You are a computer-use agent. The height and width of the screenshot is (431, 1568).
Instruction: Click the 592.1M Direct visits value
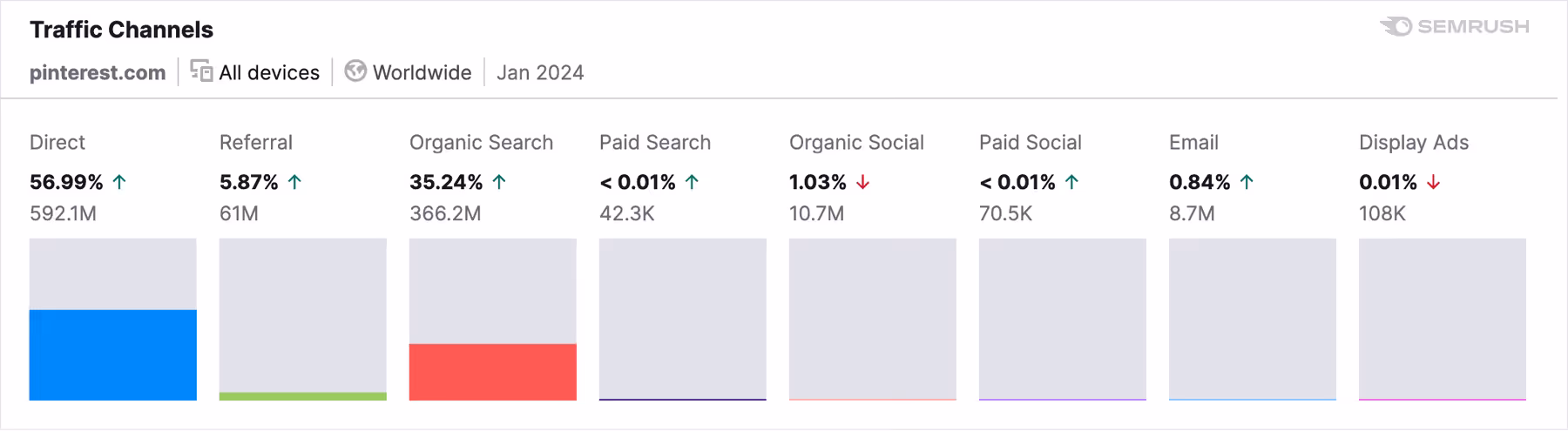(63, 213)
